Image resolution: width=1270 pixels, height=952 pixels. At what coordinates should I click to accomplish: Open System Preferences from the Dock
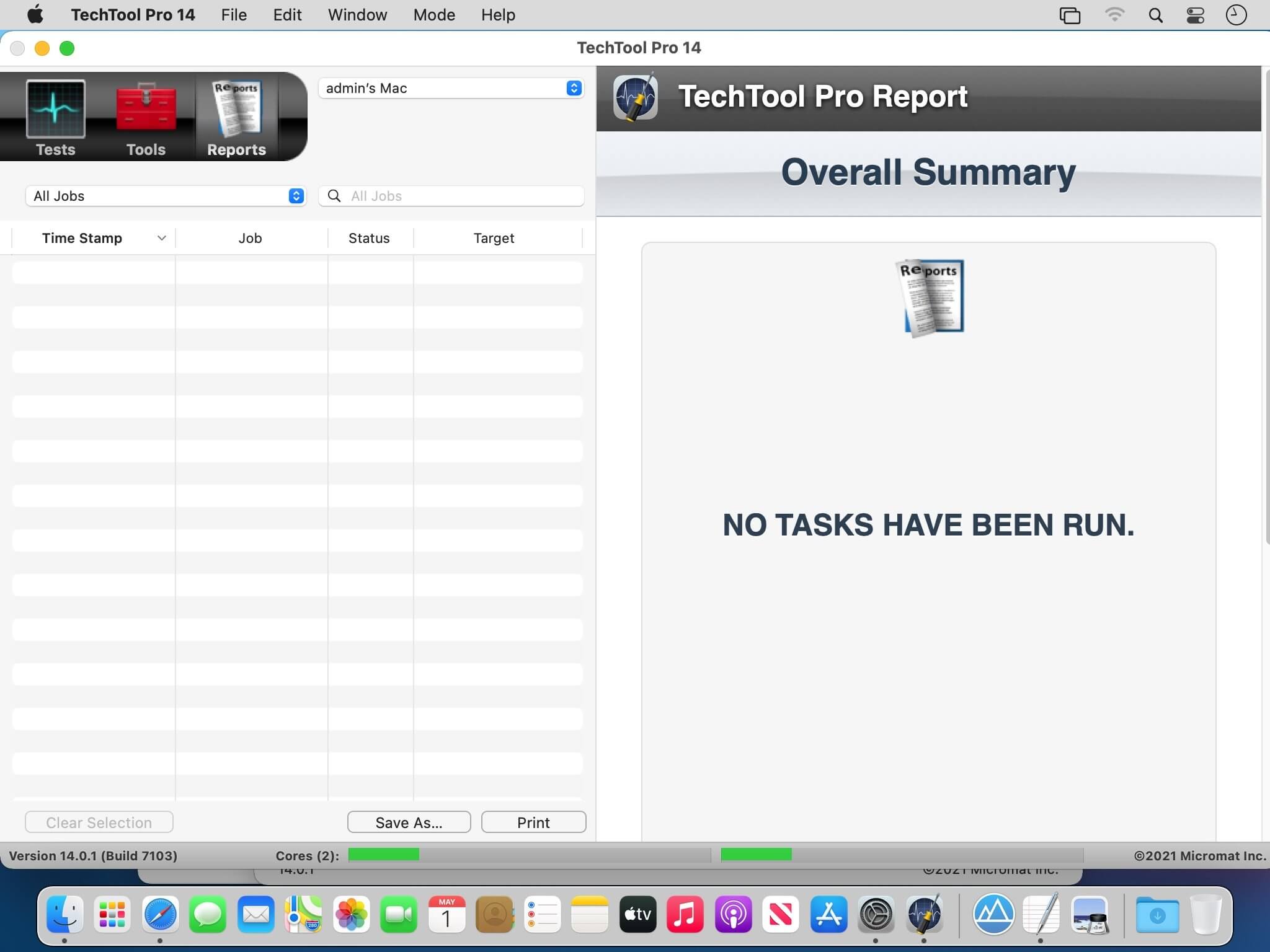point(876,914)
